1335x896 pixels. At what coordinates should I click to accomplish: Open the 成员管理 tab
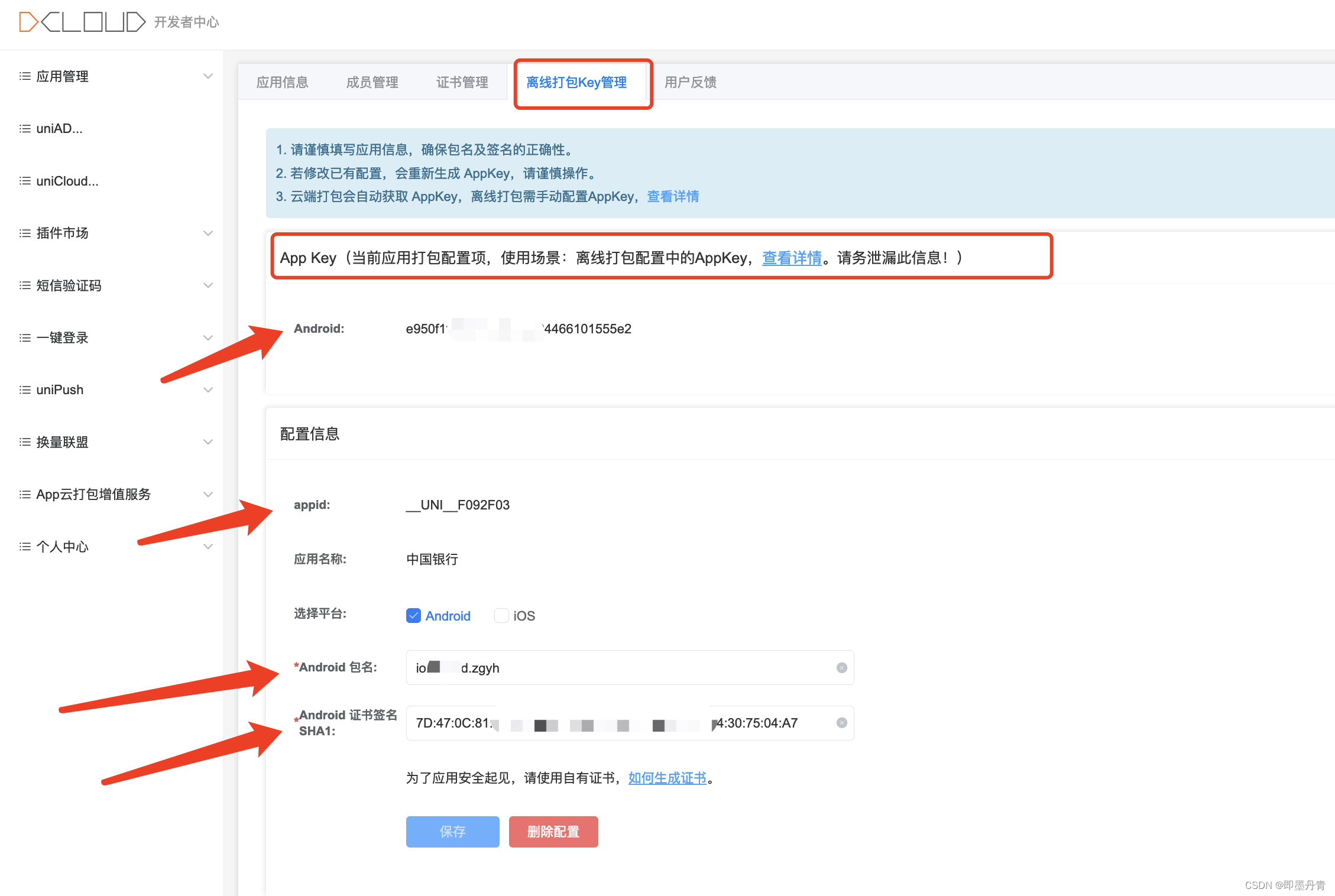click(372, 82)
